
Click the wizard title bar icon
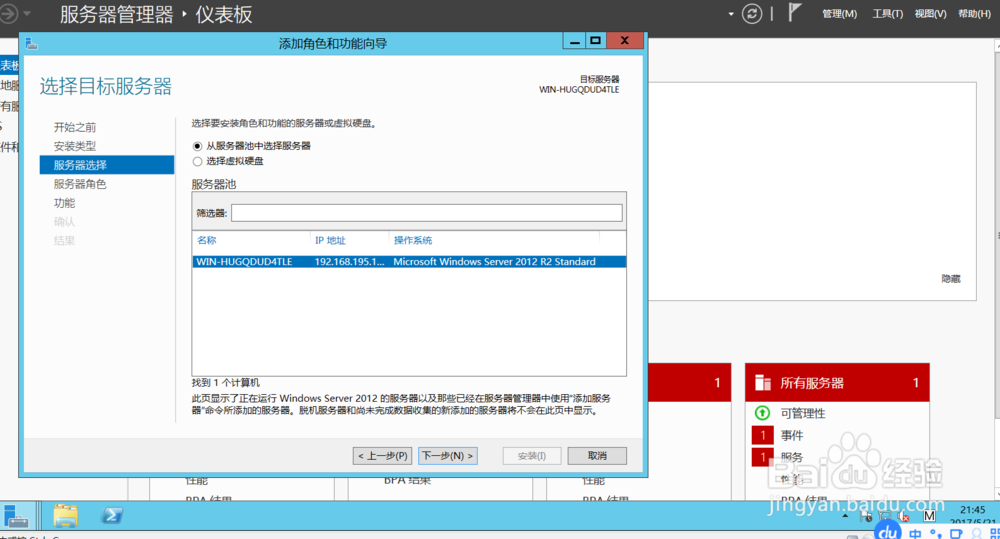[31, 43]
